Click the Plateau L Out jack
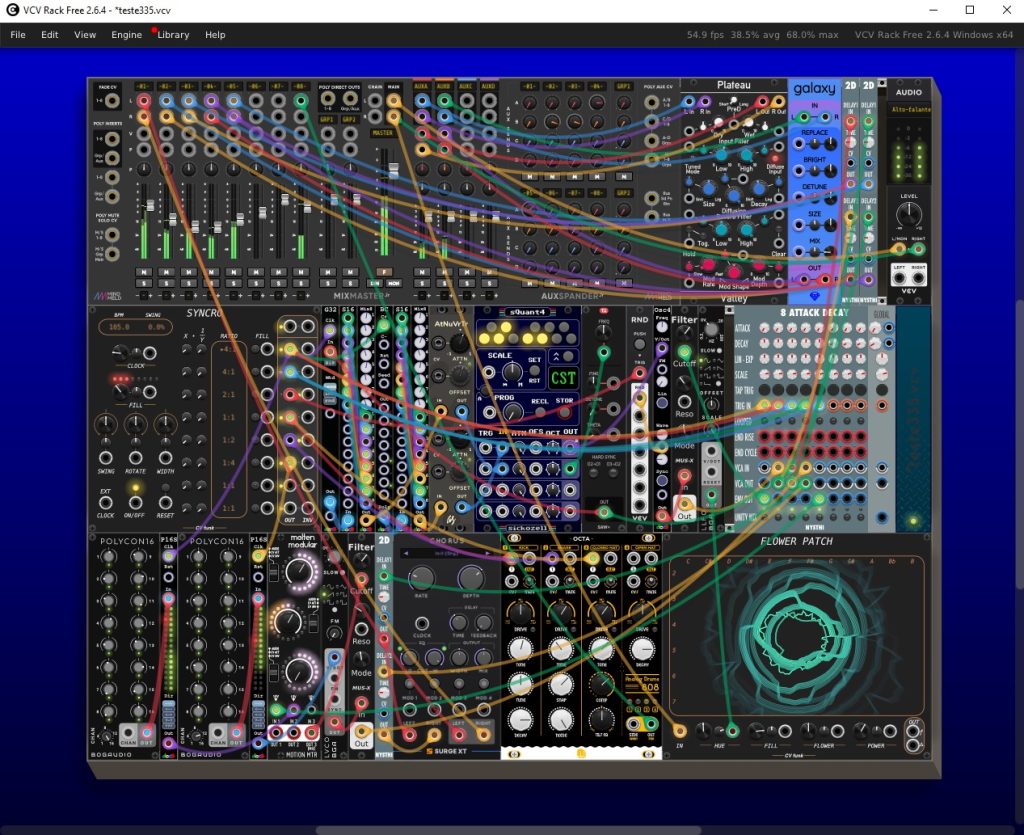The image size is (1024, 835). click(761, 101)
